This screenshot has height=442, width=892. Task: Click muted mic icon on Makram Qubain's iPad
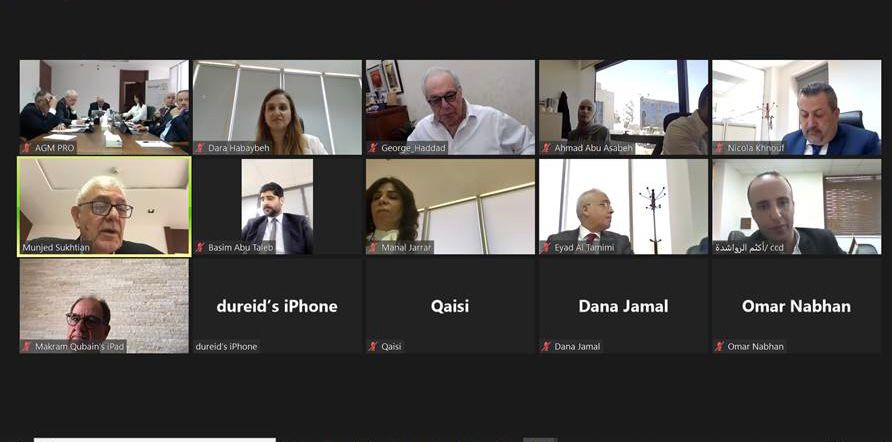click(26, 346)
